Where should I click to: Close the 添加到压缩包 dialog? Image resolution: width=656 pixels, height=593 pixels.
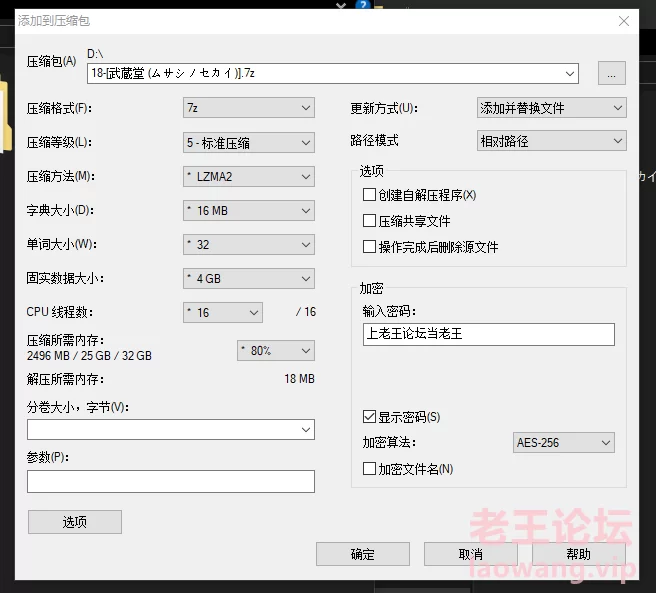[624, 21]
